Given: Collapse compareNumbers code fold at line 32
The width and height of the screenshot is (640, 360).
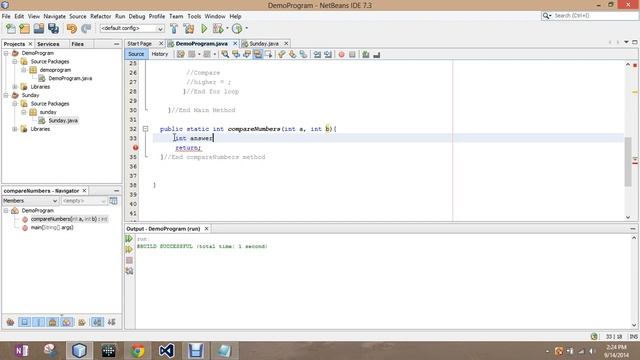Looking at the screenshot, I should coord(145,129).
